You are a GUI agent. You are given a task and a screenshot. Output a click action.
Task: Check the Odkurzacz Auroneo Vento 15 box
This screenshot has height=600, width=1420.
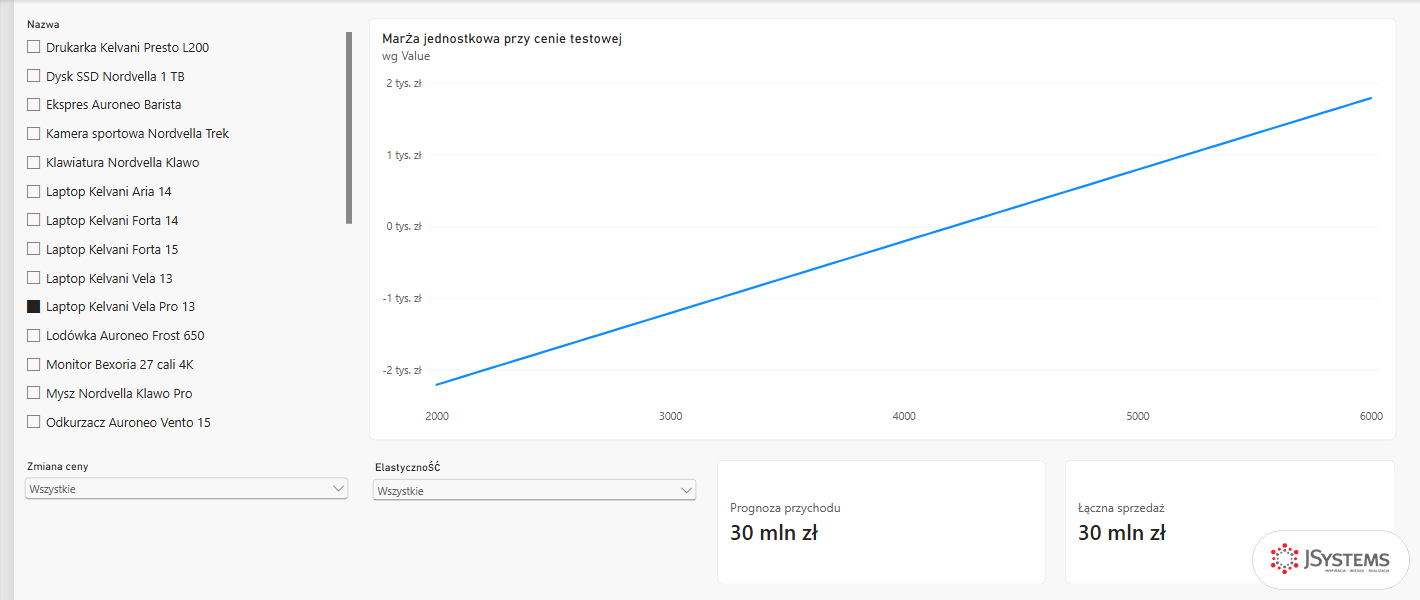tap(34, 422)
